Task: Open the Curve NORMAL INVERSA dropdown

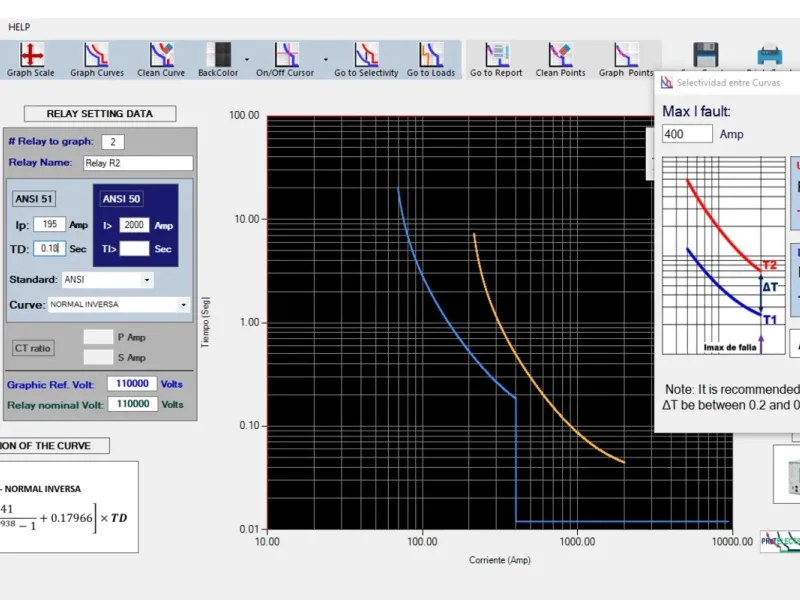Action: pyautogui.click(x=184, y=305)
